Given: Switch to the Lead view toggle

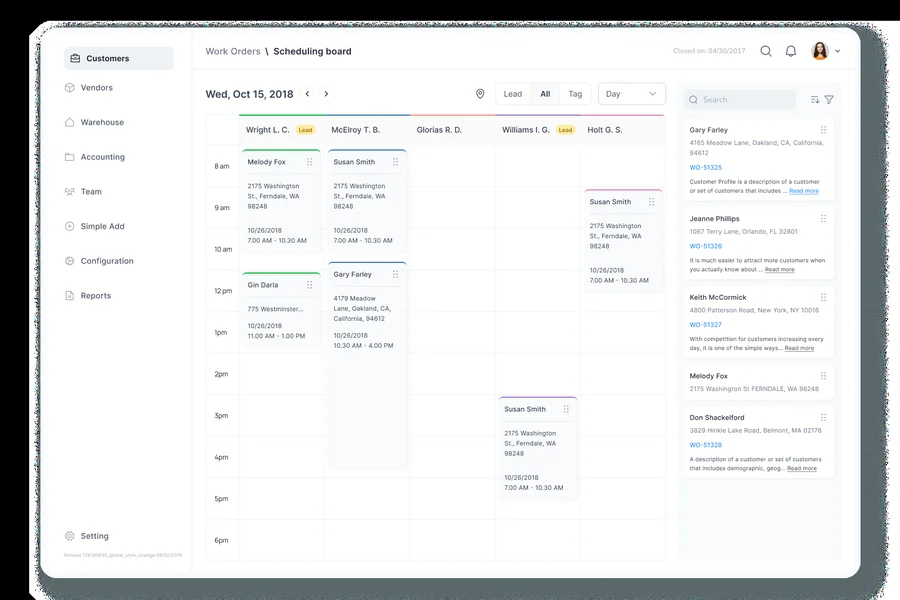Looking at the screenshot, I should 513,94.
